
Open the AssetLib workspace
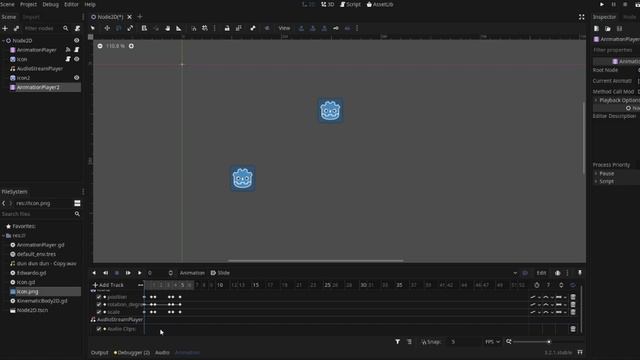[x=380, y=4]
